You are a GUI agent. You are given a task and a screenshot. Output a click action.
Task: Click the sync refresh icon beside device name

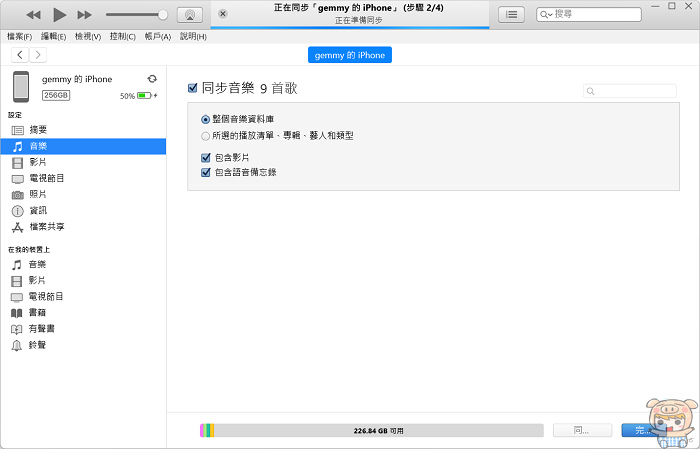(x=151, y=79)
